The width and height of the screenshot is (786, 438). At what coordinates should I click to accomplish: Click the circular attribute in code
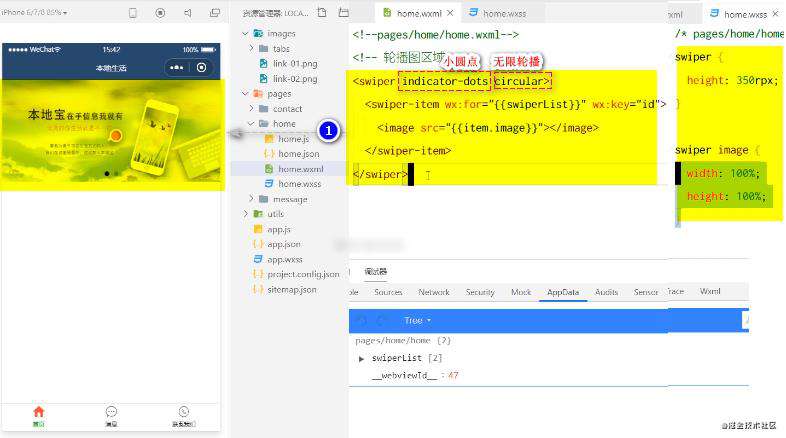tap(519, 81)
